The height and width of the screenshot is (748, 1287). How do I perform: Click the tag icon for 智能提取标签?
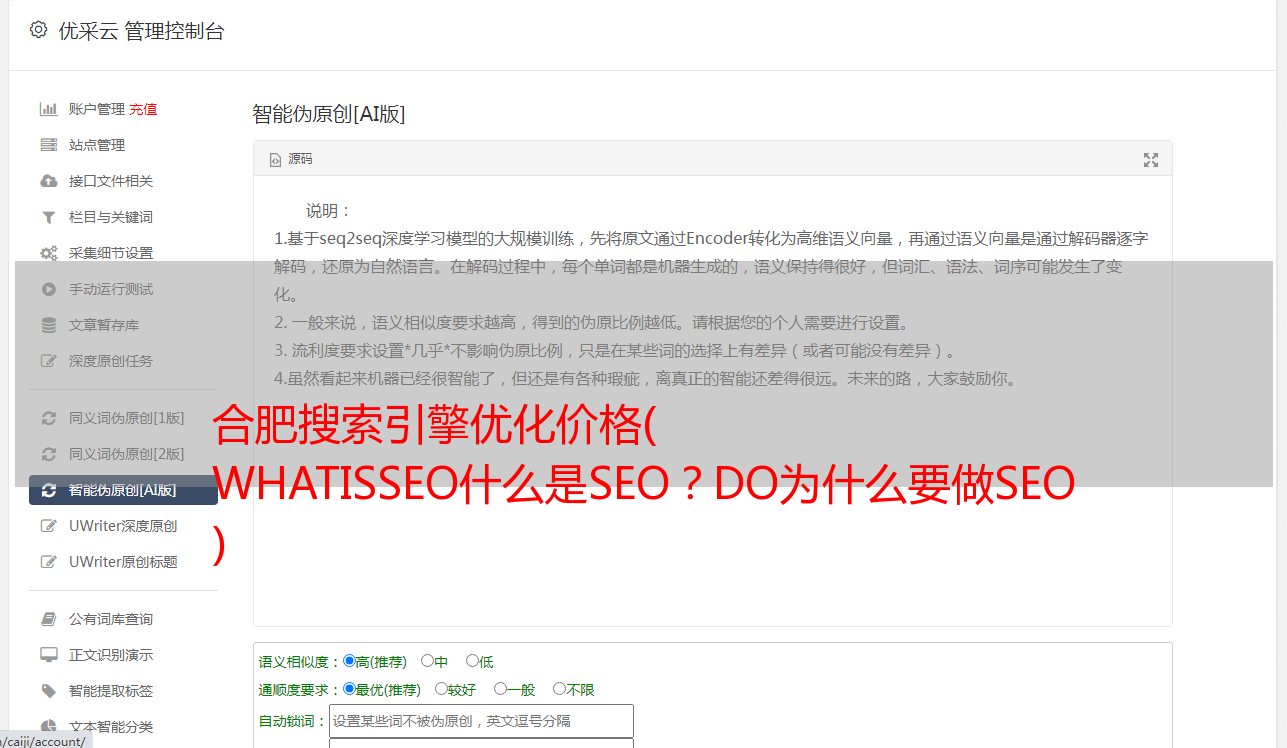pos(48,691)
